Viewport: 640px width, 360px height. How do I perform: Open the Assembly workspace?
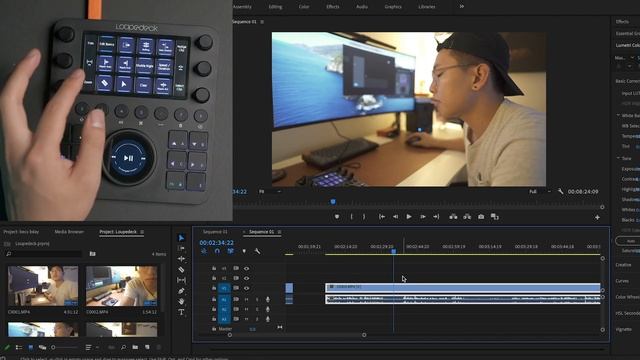coord(242,7)
